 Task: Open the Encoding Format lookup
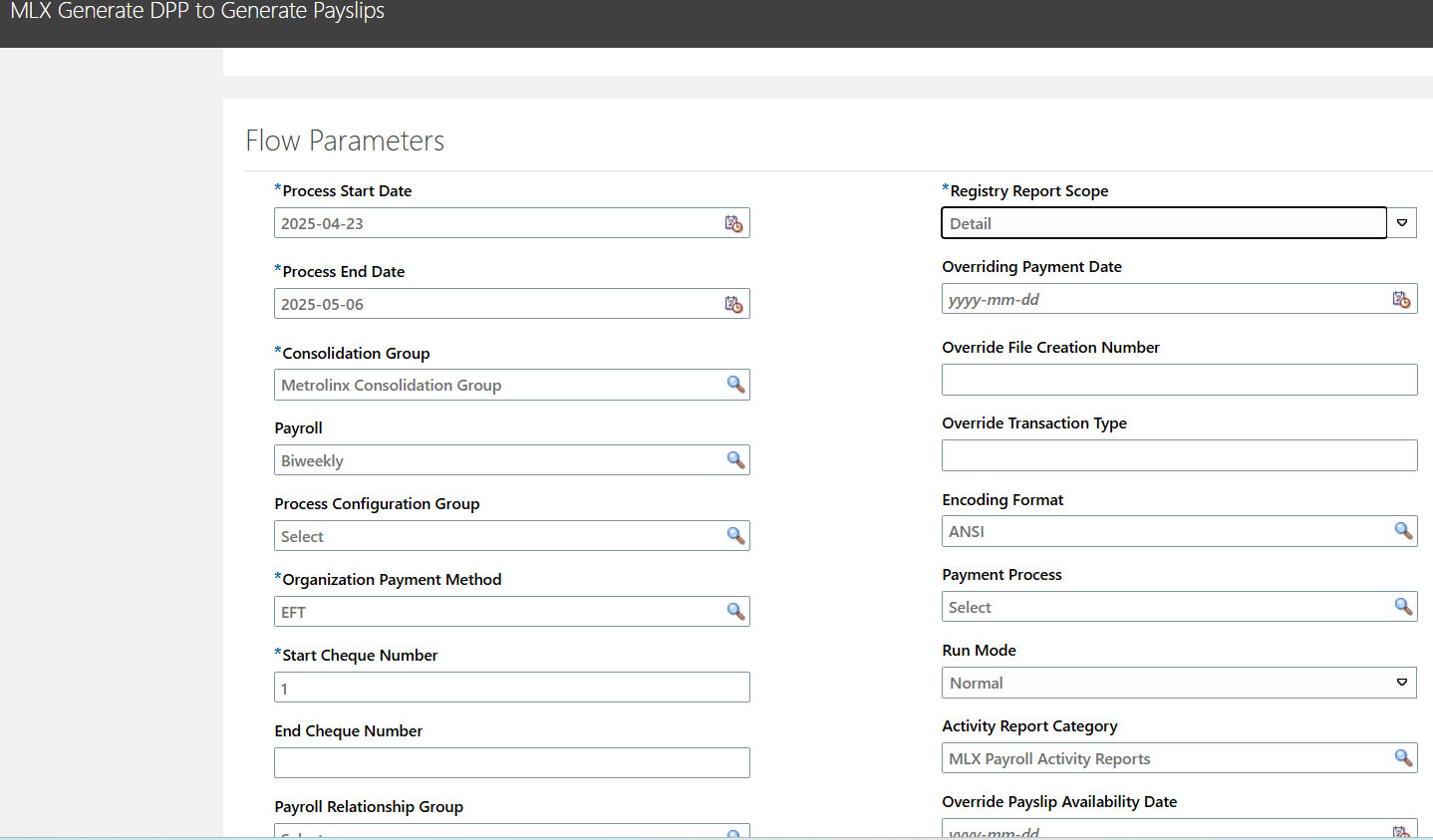[1404, 531]
